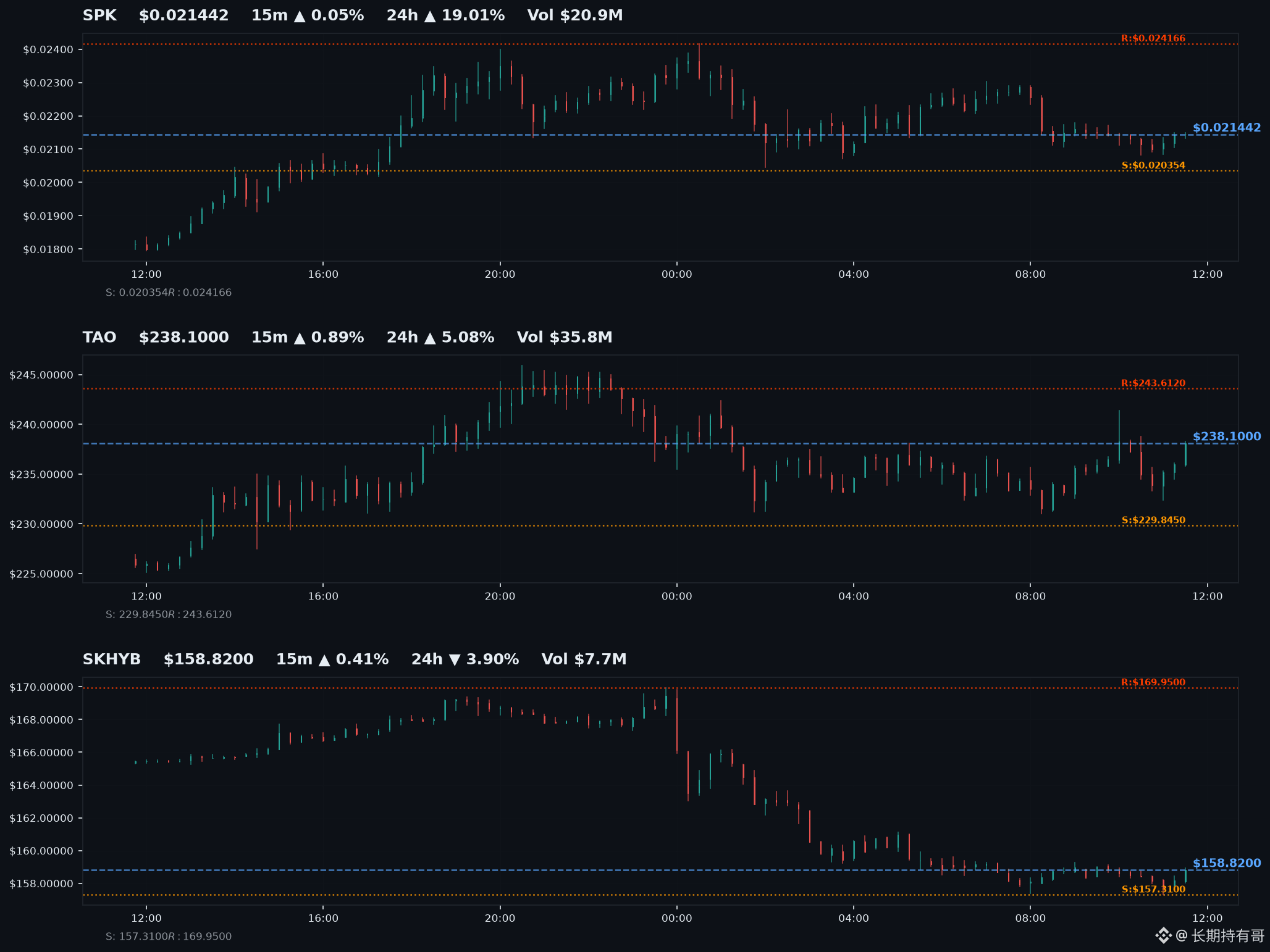The image size is (1270, 952).
Task: Select the blue $0.021442 current price label
Action: pos(1227,128)
